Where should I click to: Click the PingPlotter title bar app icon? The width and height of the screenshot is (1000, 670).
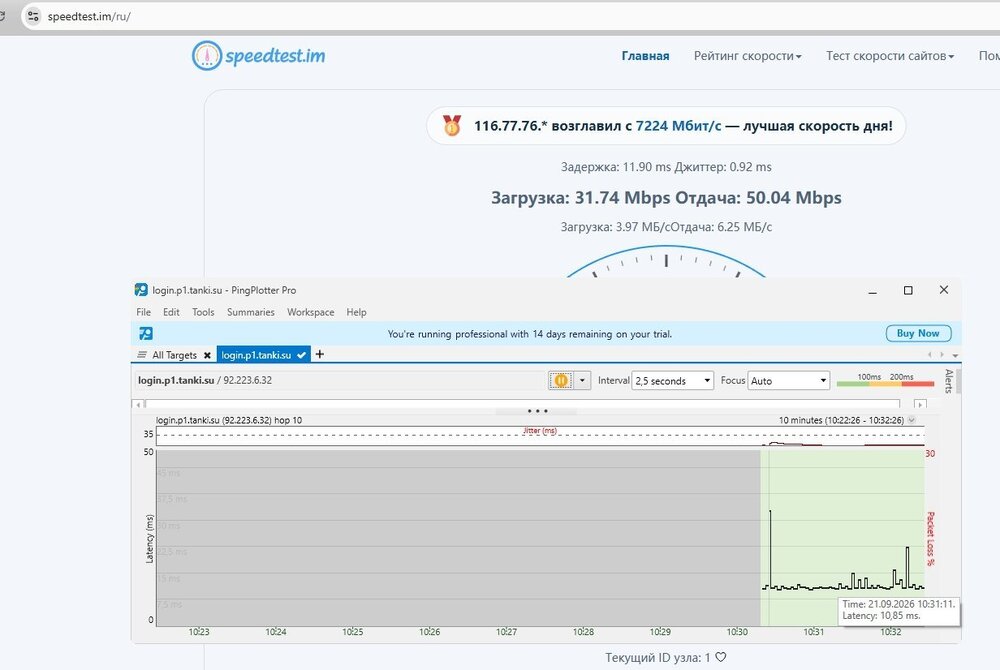click(141, 290)
